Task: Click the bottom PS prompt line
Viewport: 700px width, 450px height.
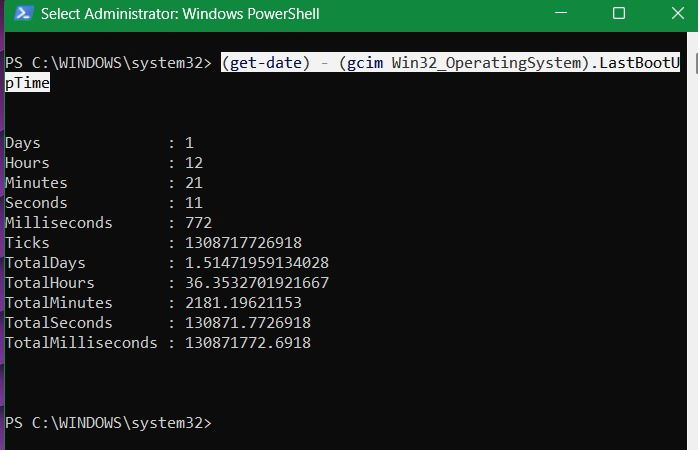Action: (x=108, y=423)
